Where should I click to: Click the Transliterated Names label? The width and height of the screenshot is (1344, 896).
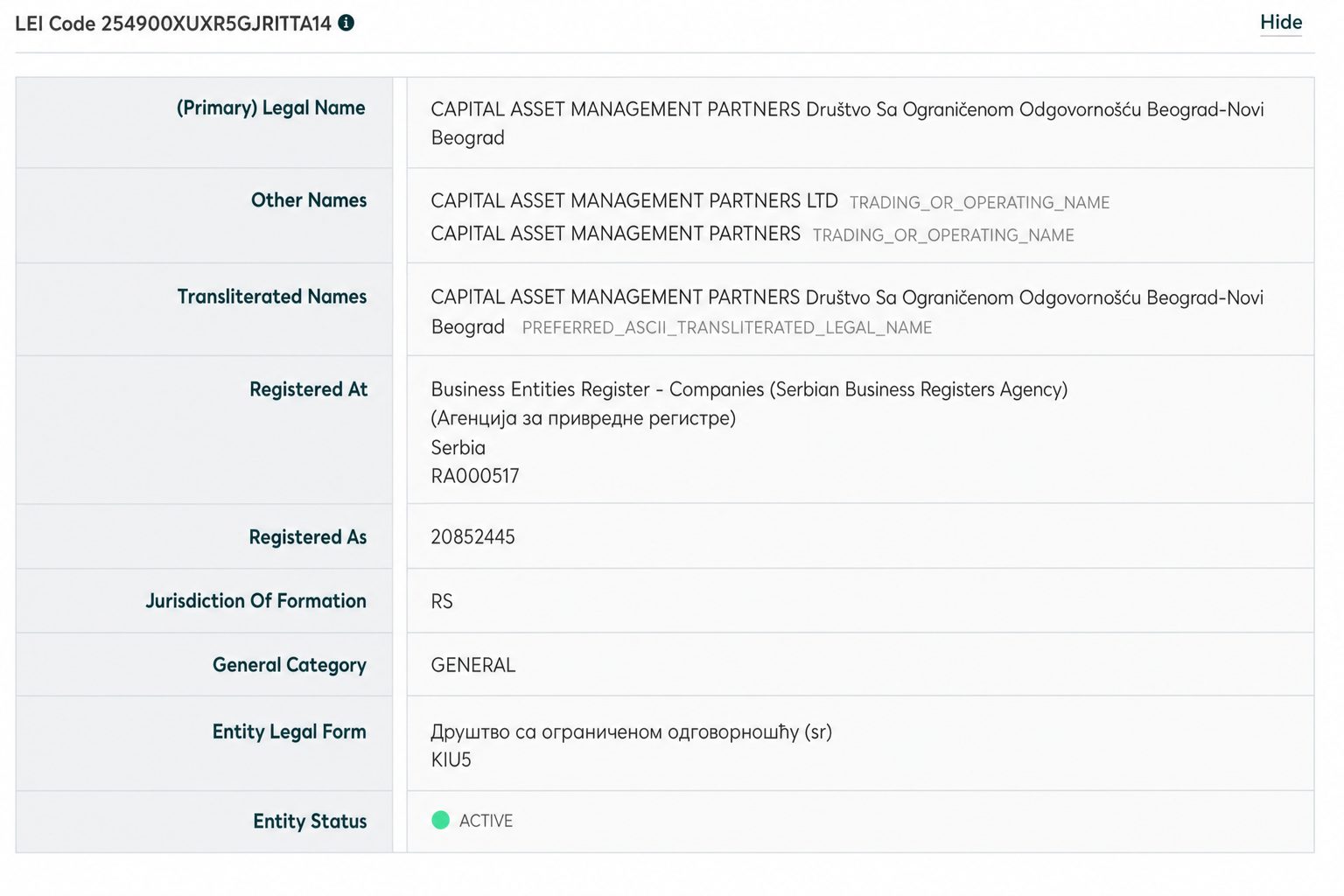(x=272, y=297)
